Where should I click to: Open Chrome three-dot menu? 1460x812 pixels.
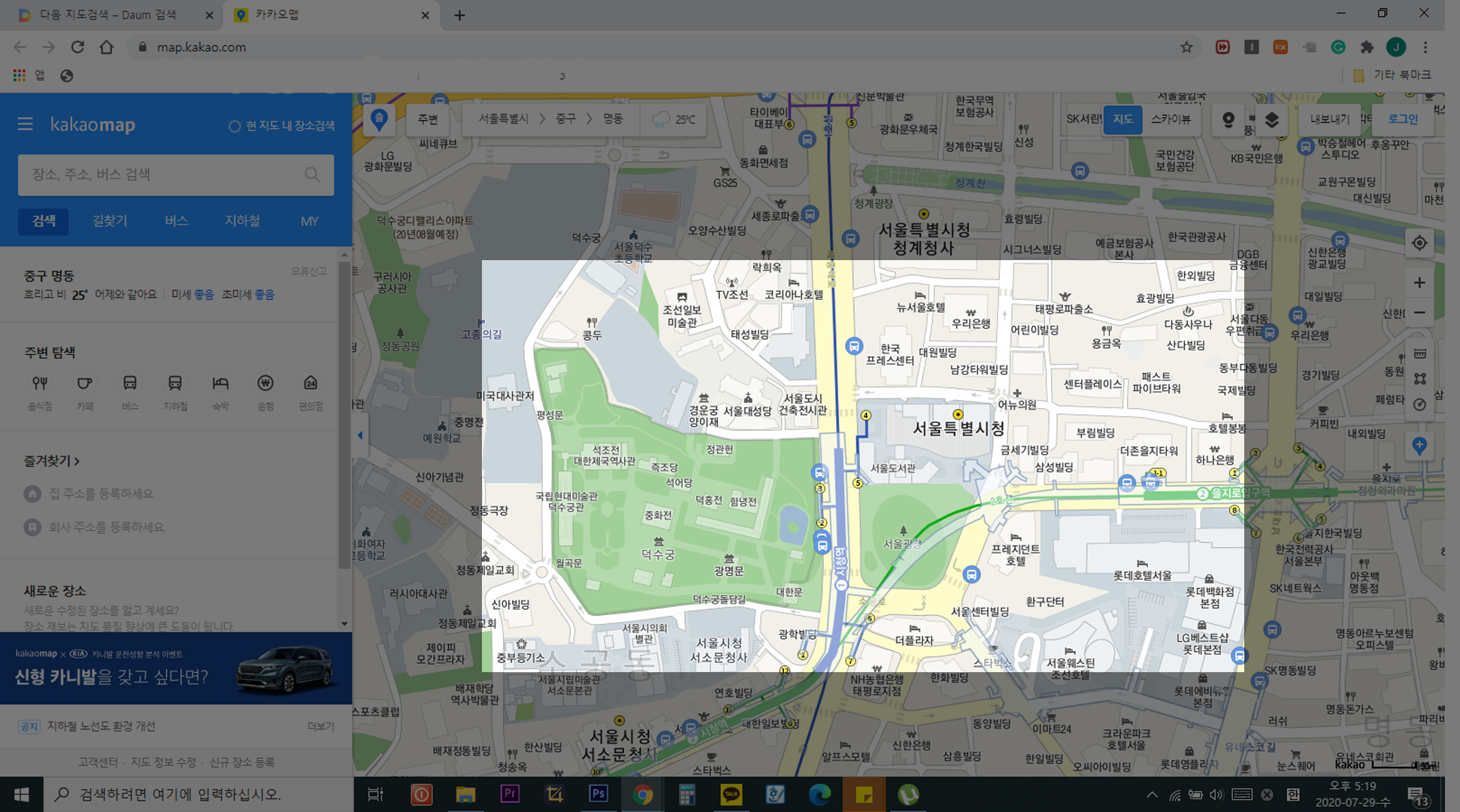pyautogui.click(x=1425, y=47)
